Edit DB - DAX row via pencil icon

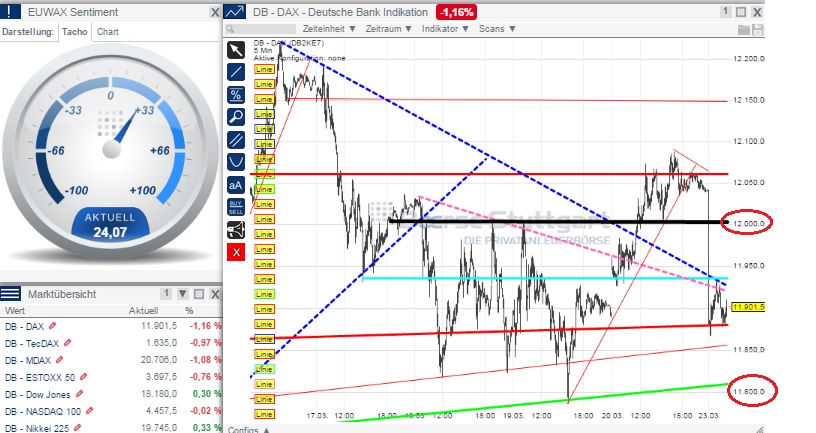[x=52, y=326]
